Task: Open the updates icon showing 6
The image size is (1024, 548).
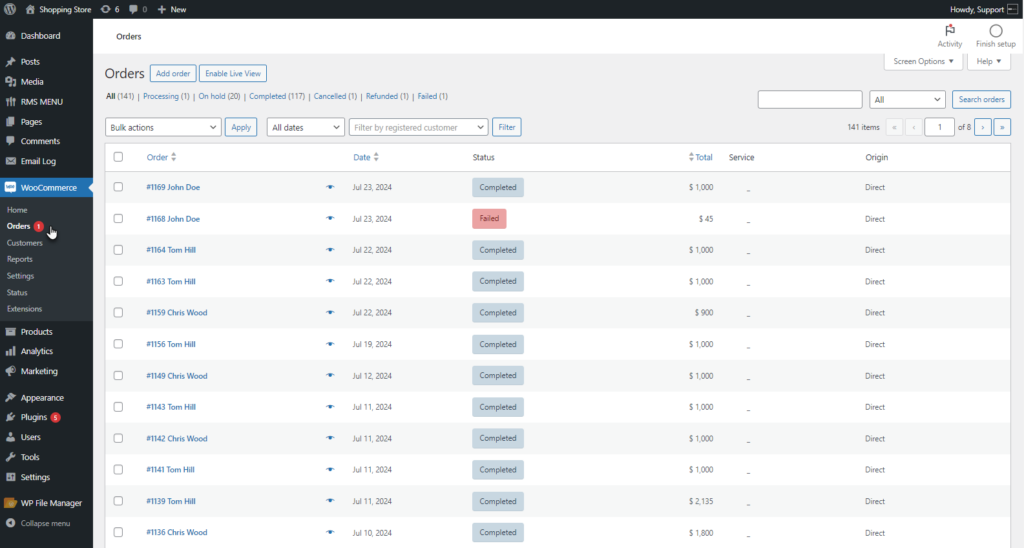Action: click(106, 9)
